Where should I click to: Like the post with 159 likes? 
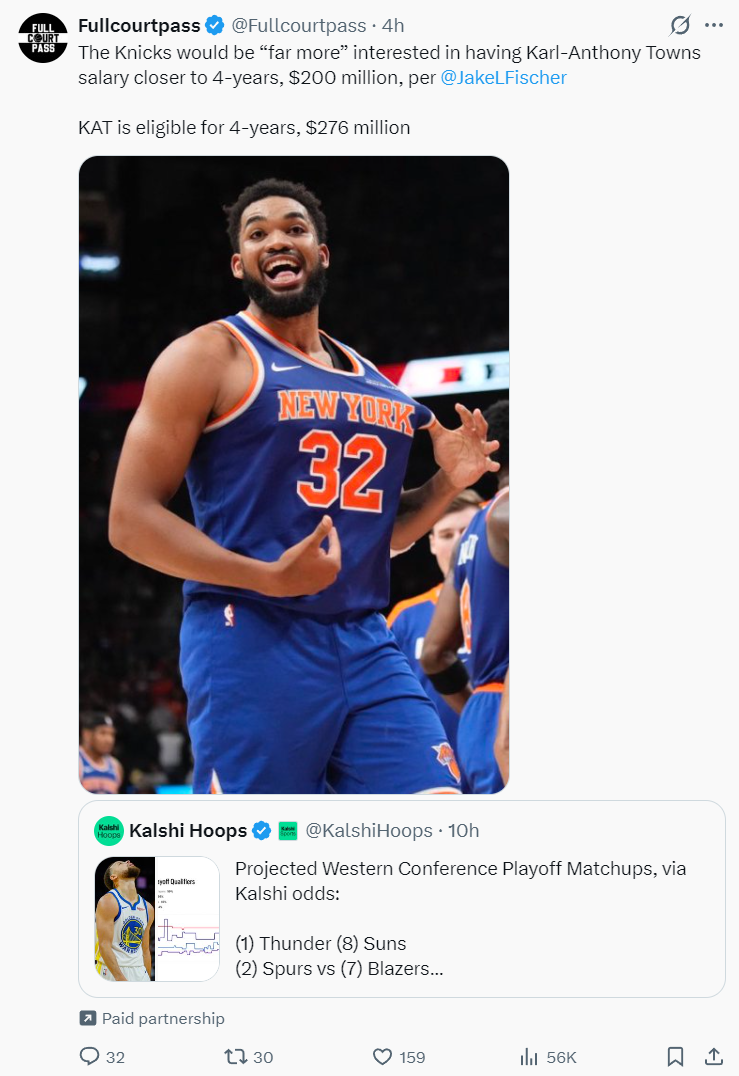[x=399, y=1057]
